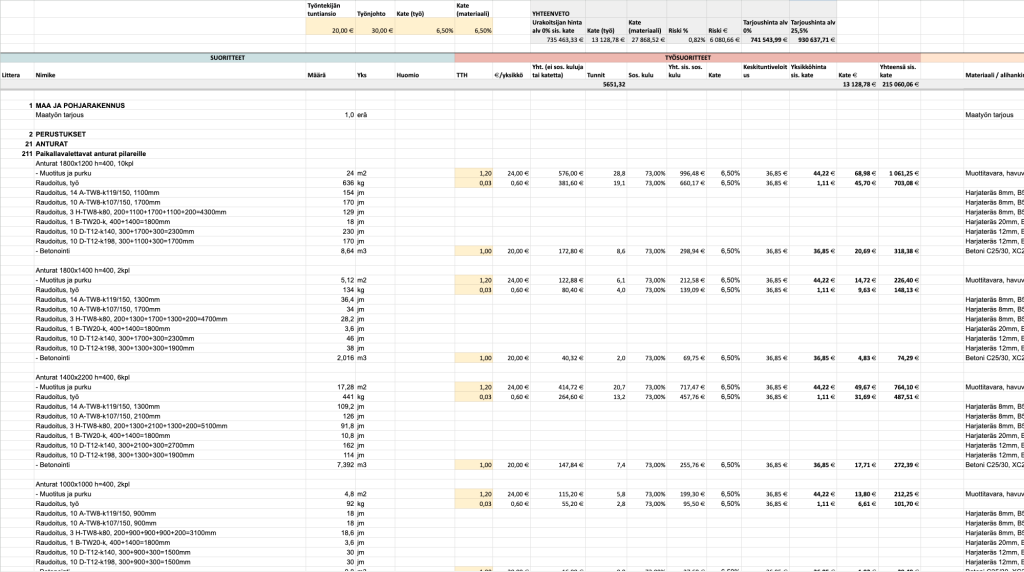Select the Nimike column header
Image resolution: width=1024 pixels, height=572 pixels.
(46, 75)
